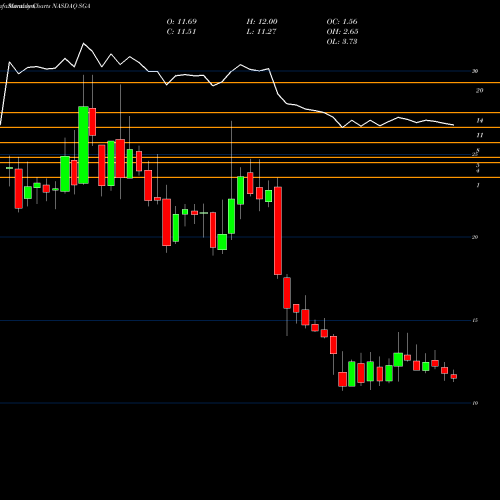Click the 'NASDAQ SGA' chart title text

coord(71,6)
